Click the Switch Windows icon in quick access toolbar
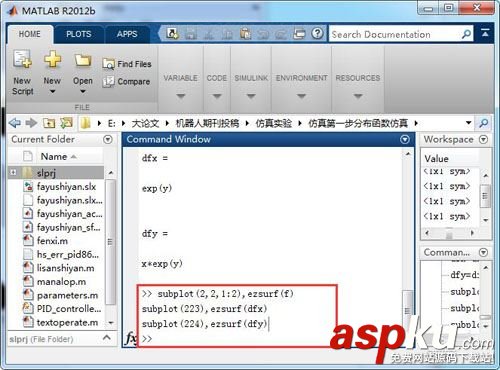 [299, 34]
